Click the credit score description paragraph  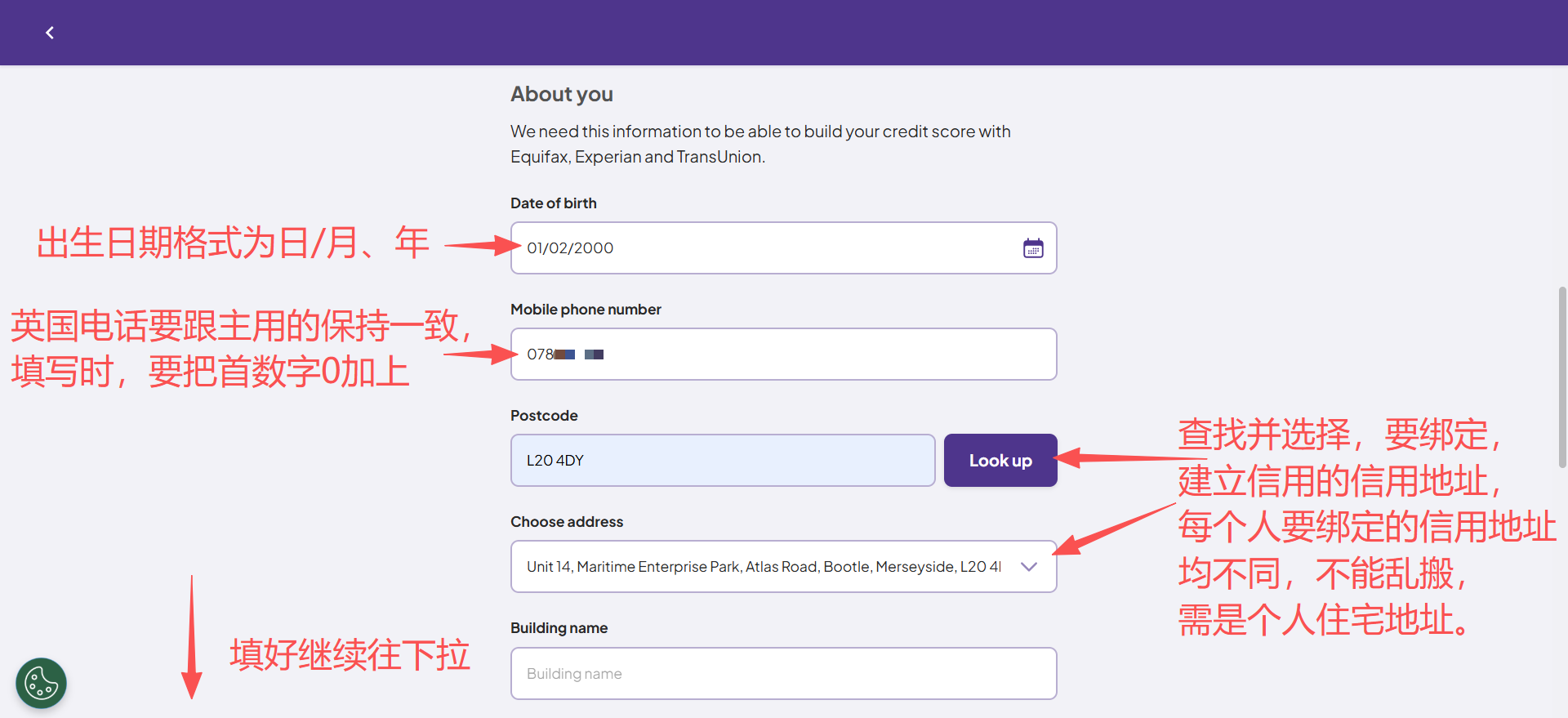click(759, 144)
